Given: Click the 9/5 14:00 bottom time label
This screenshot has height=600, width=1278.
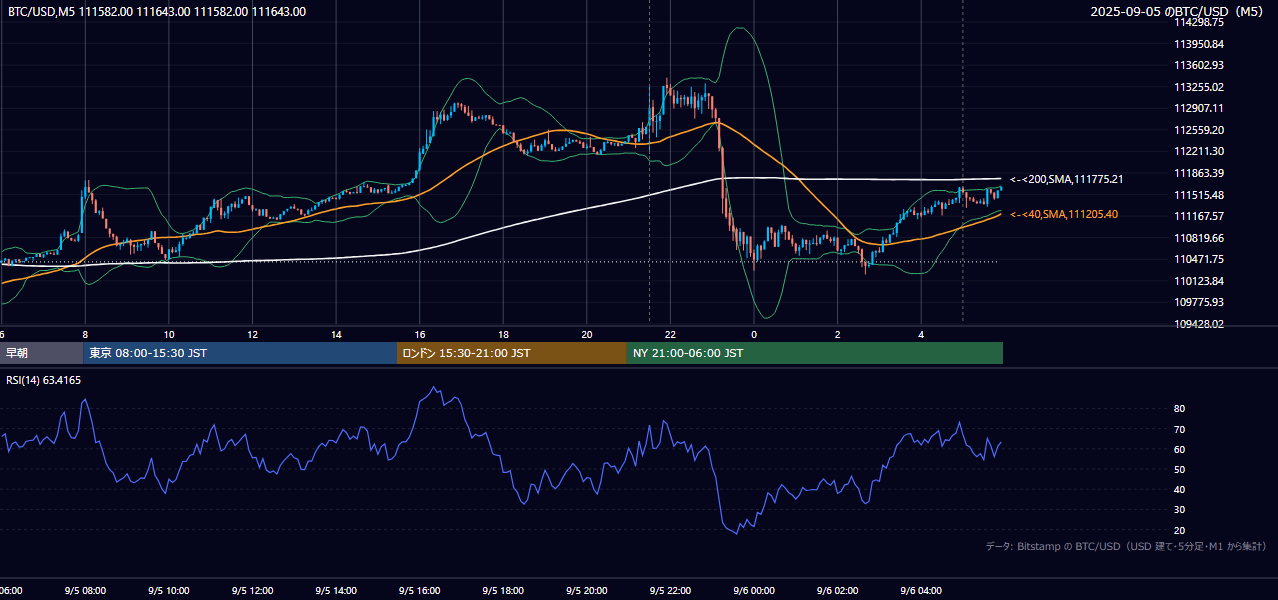Looking at the screenshot, I should coord(335,590).
